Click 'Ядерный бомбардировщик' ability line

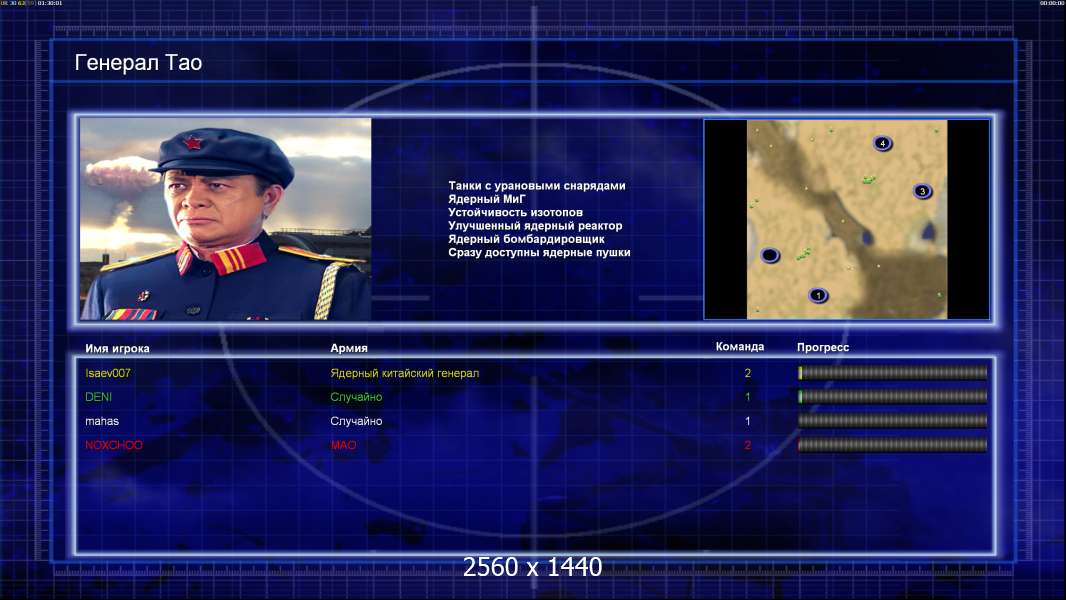526,239
